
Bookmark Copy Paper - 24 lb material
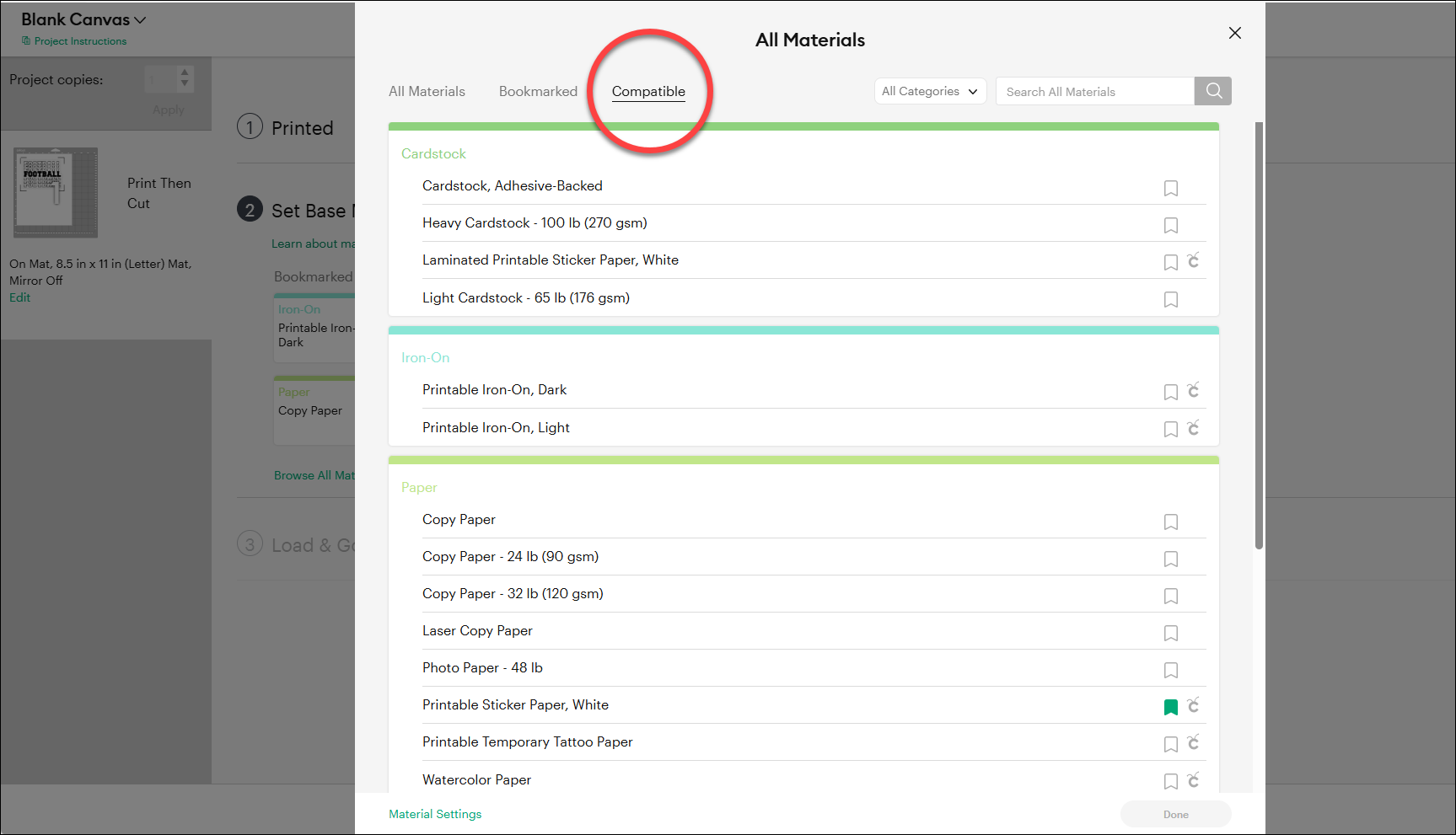tap(1170, 559)
